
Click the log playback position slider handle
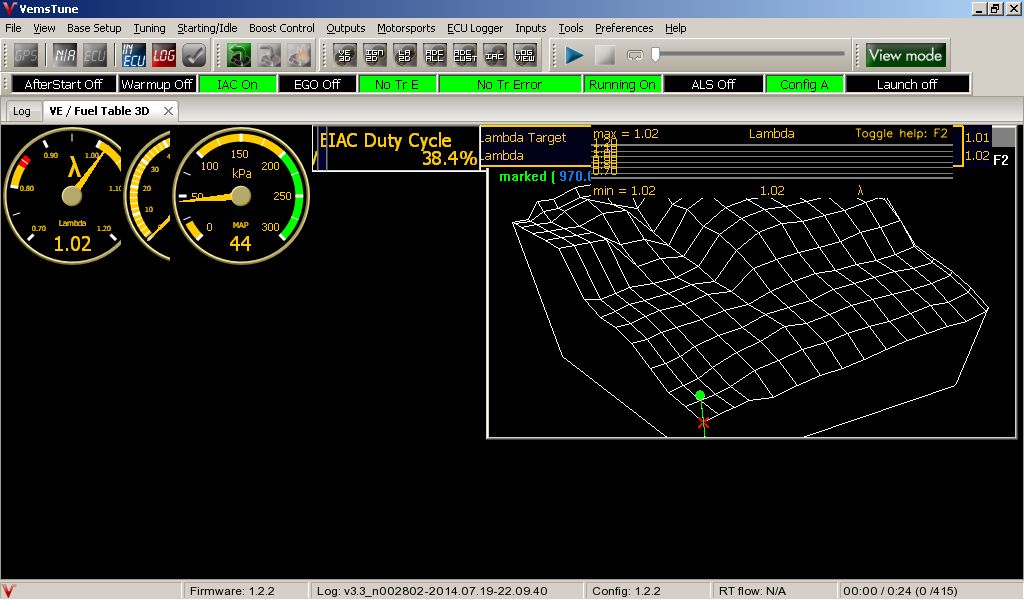click(655, 55)
